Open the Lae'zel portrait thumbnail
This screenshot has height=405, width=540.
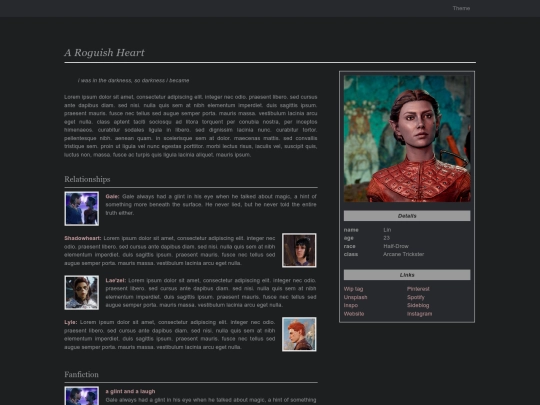[82, 292]
